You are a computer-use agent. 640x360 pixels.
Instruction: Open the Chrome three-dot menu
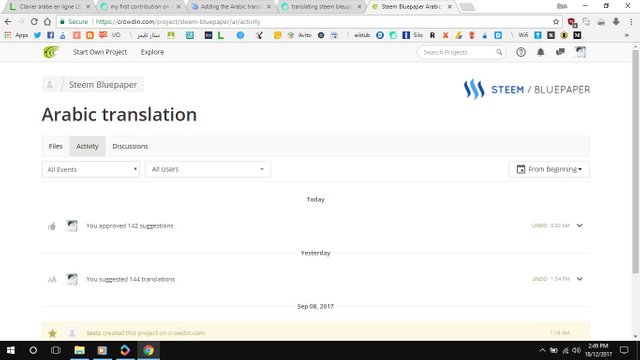click(x=631, y=22)
